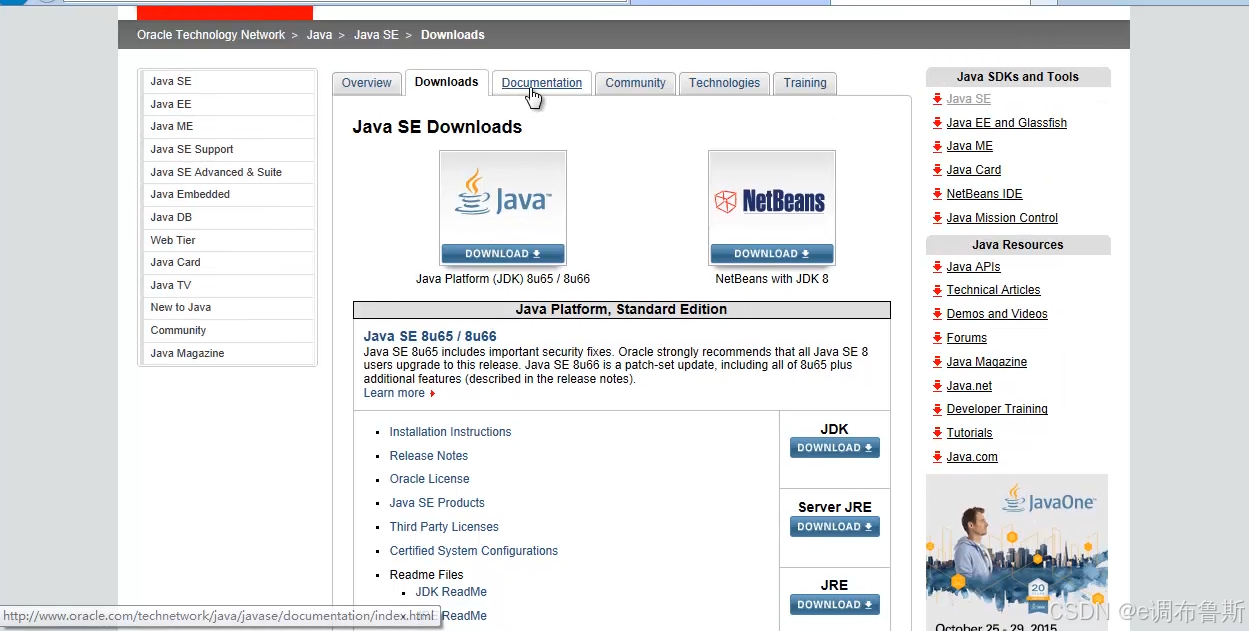Open Java.net link
This screenshot has width=1249, height=631.
pos(969,386)
